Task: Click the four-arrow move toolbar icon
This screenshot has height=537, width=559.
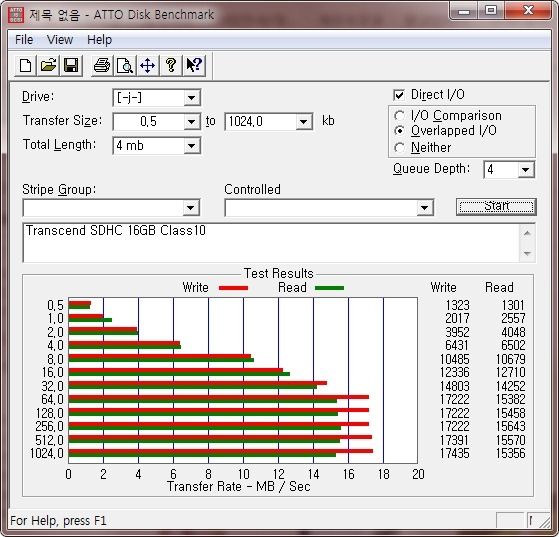Action: pos(148,66)
